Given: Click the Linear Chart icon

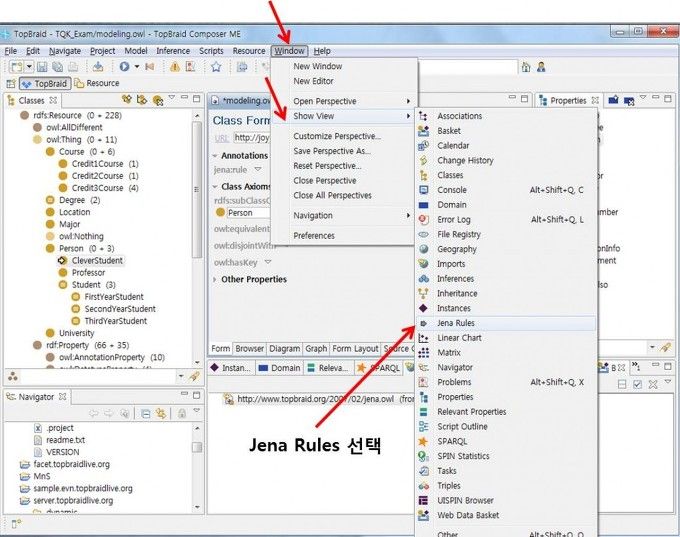Looking at the screenshot, I should [x=423, y=338].
